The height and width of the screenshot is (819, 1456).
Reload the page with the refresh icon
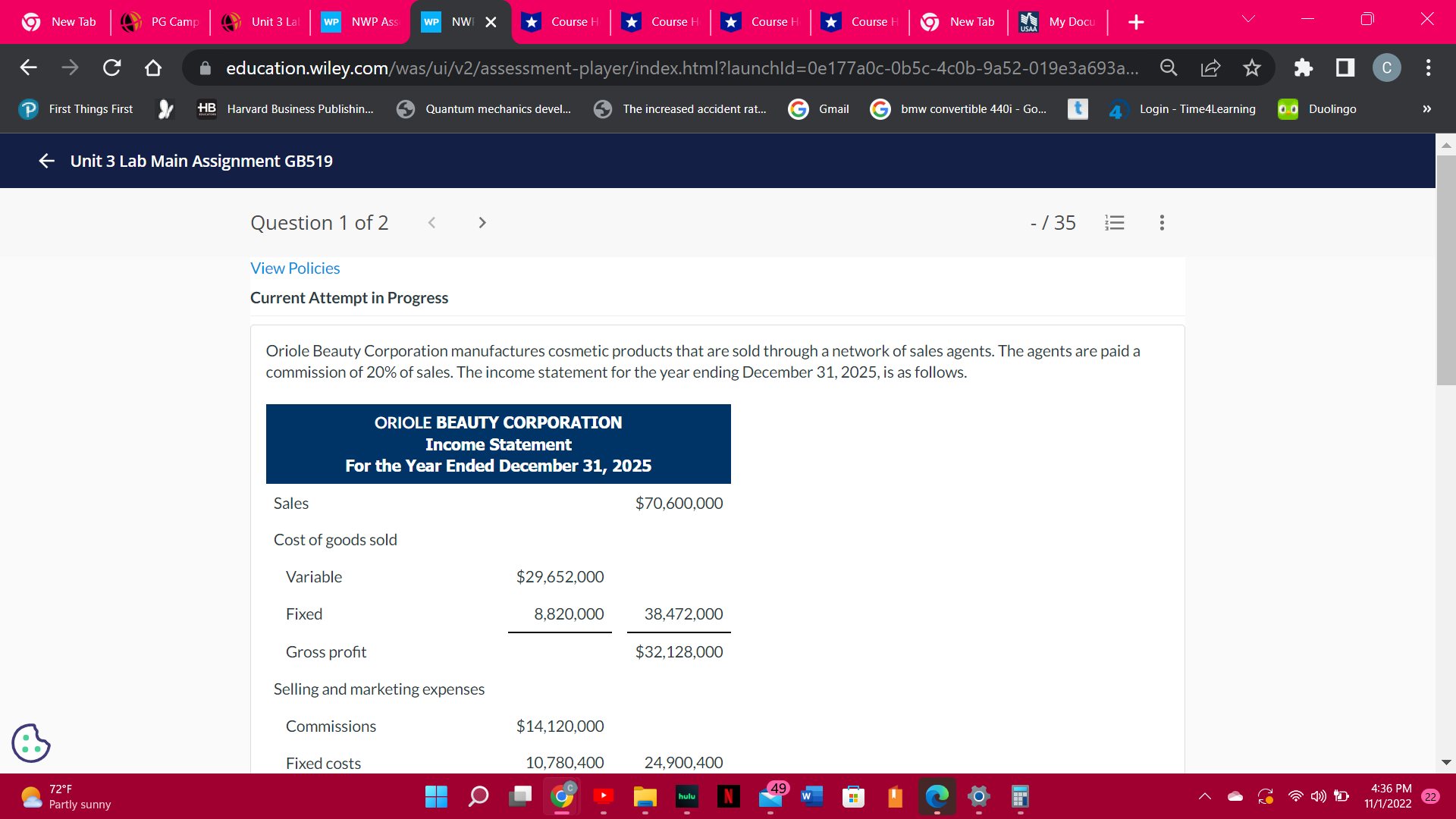pyautogui.click(x=111, y=68)
